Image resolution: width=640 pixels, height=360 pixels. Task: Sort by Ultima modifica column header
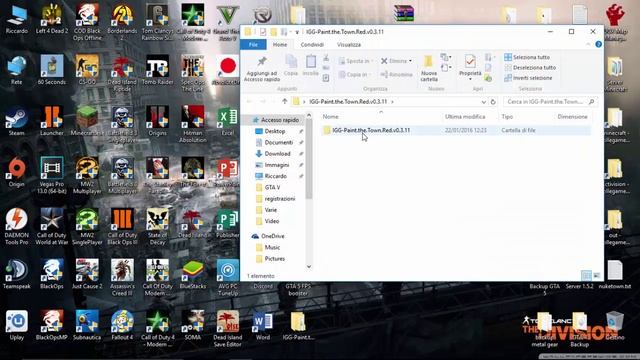pyautogui.click(x=465, y=117)
